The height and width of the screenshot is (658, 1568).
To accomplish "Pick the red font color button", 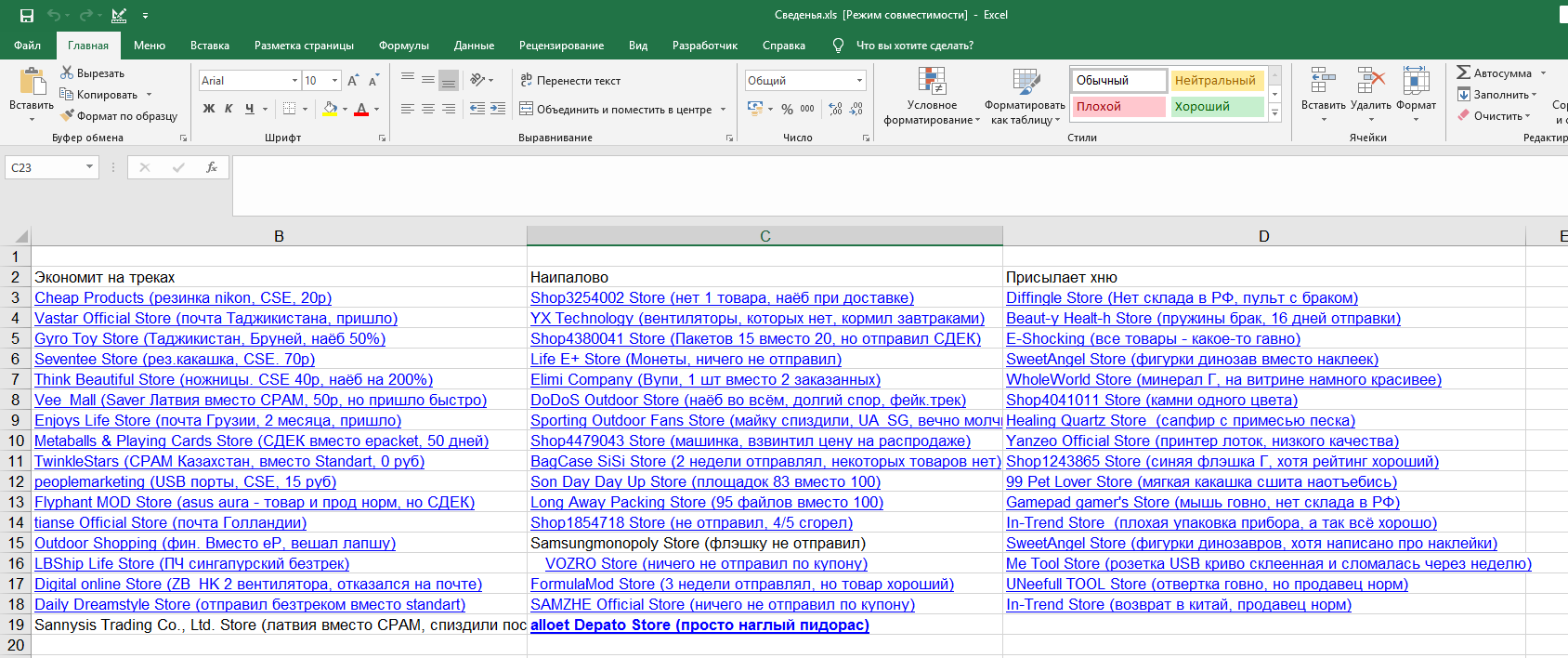I will pos(361,109).
